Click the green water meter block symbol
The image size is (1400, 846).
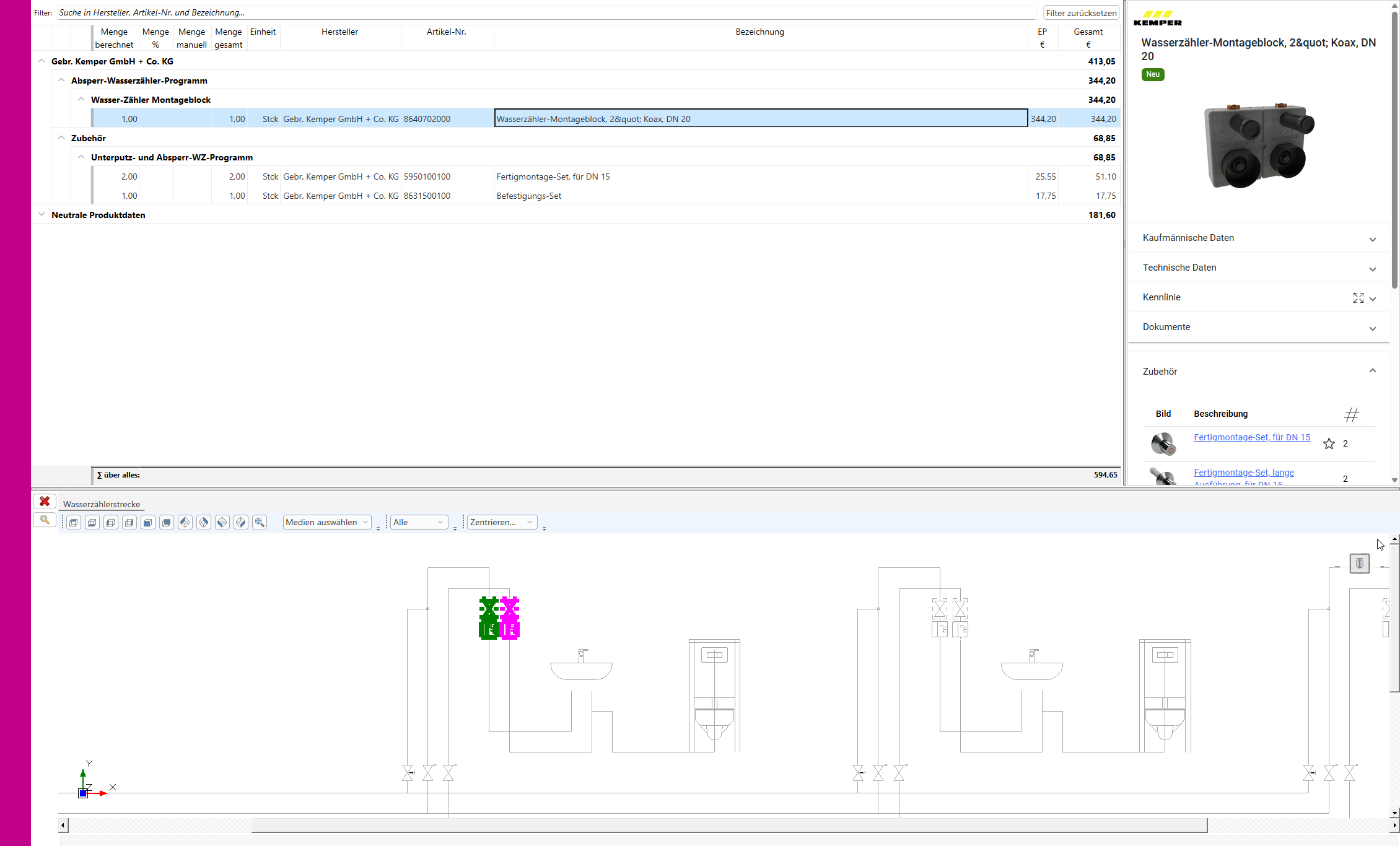[489, 617]
